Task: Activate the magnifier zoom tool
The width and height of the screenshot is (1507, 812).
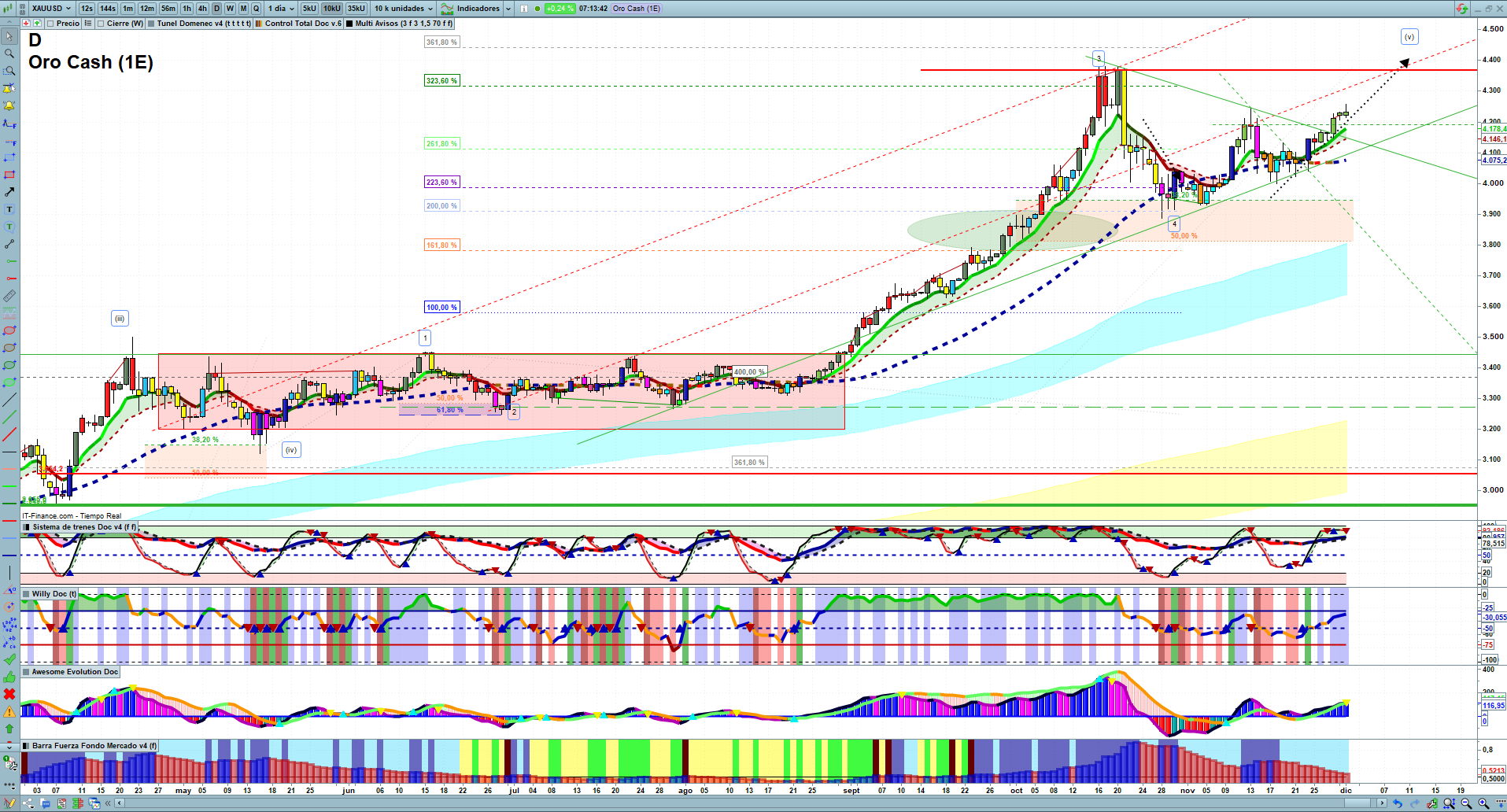Action: pyautogui.click(x=9, y=54)
